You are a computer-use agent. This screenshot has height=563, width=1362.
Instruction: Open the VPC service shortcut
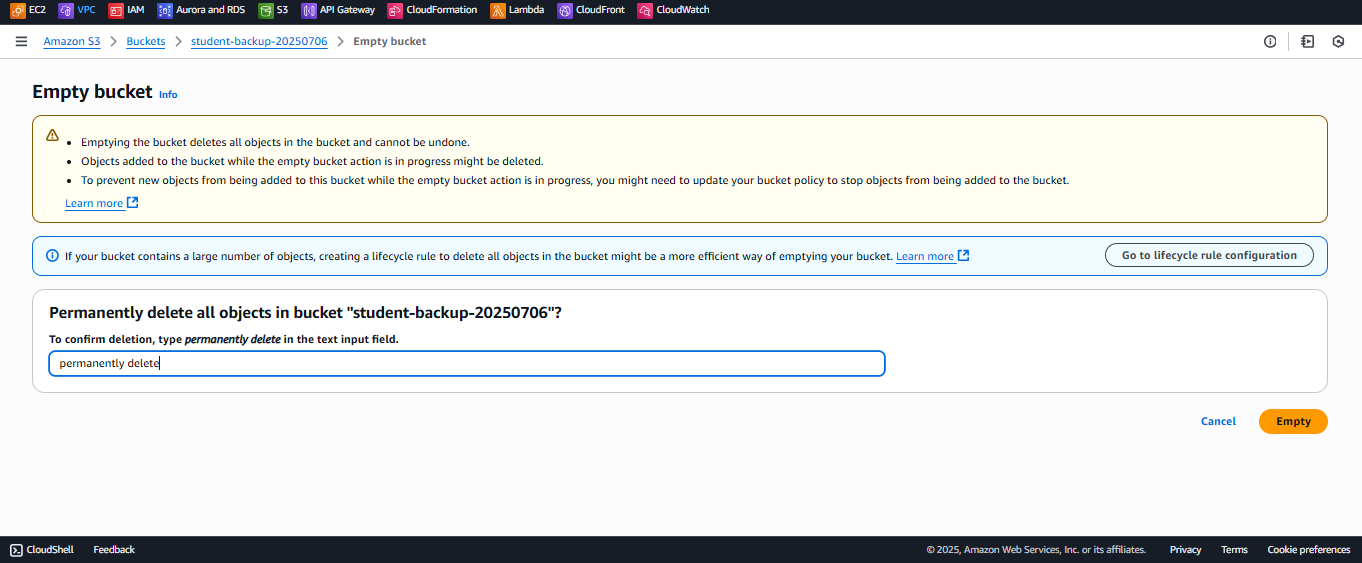click(77, 10)
